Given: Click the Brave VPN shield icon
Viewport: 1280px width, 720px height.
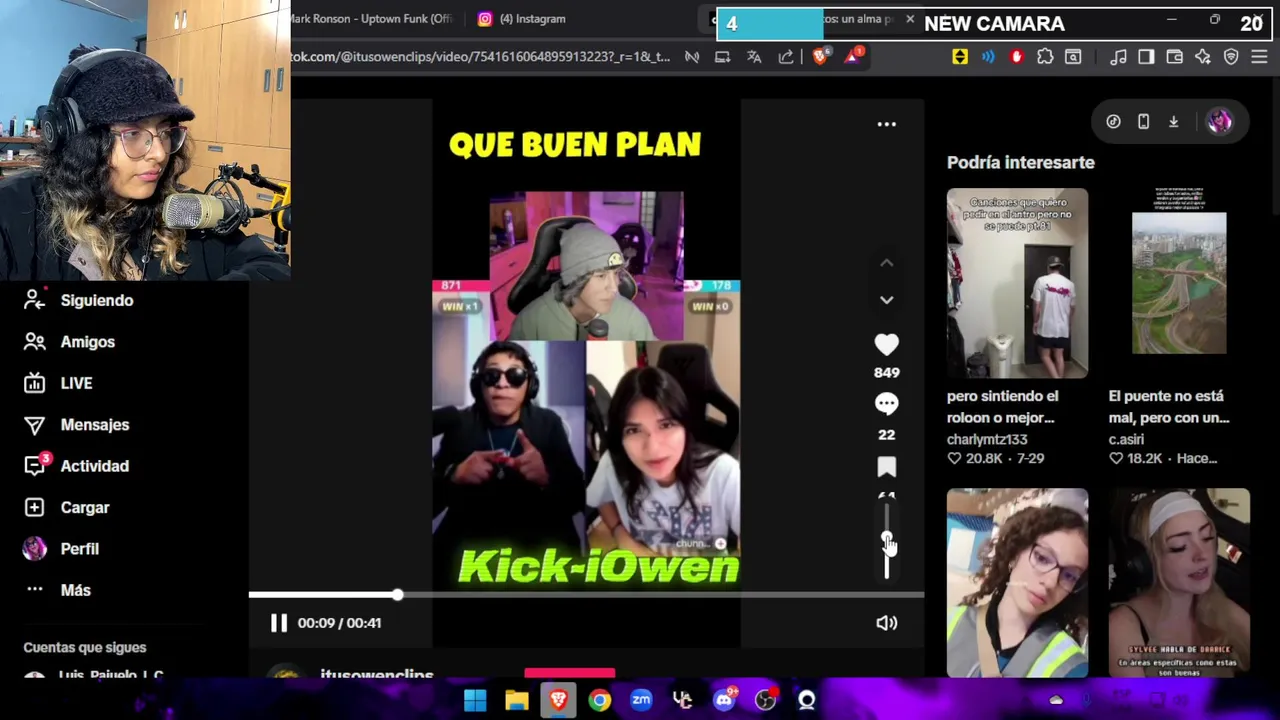Looking at the screenshot, I should 1231,57.
